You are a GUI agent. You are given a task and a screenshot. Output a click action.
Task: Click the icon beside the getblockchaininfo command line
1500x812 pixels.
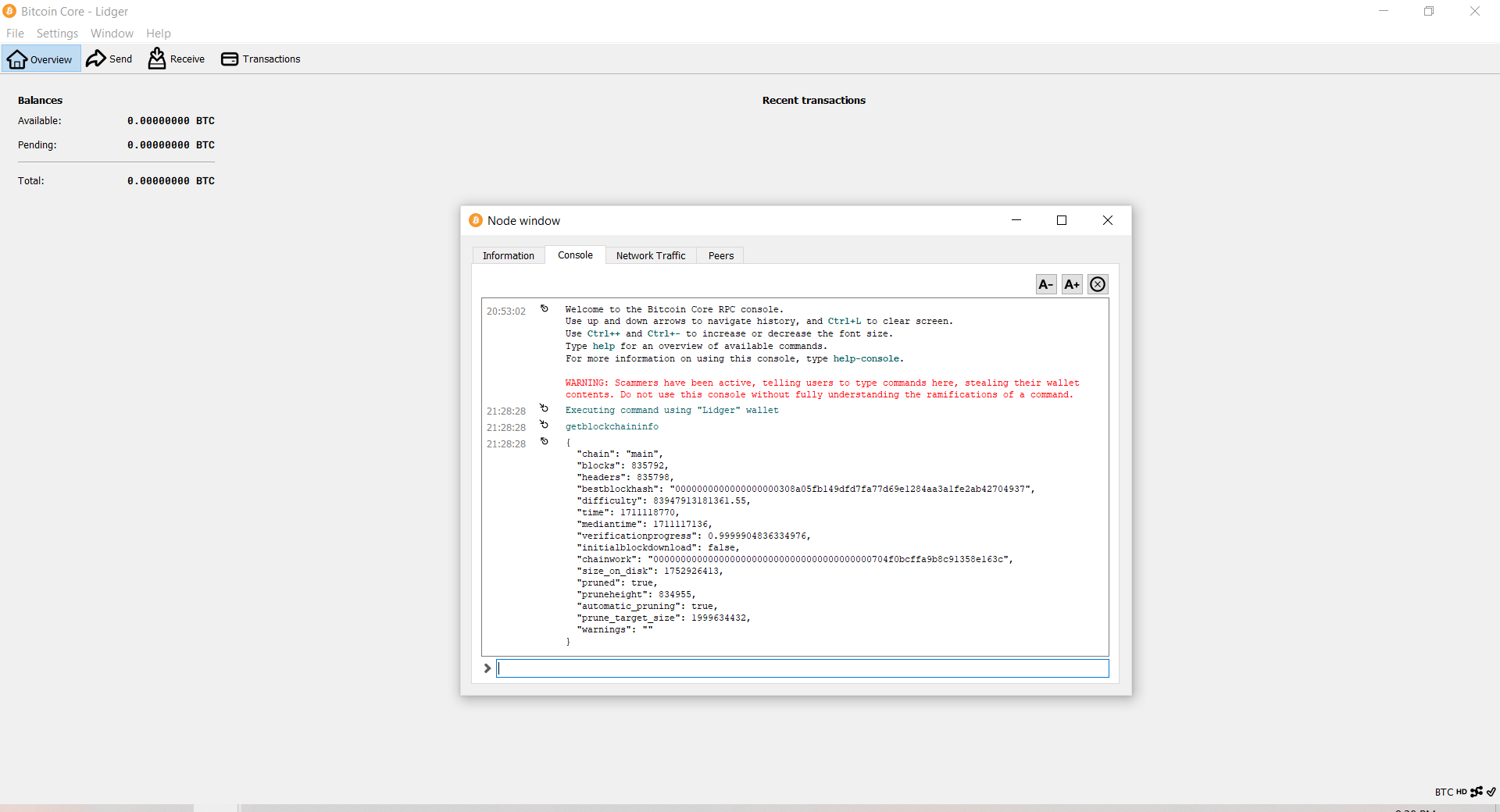tap(545, 425)
